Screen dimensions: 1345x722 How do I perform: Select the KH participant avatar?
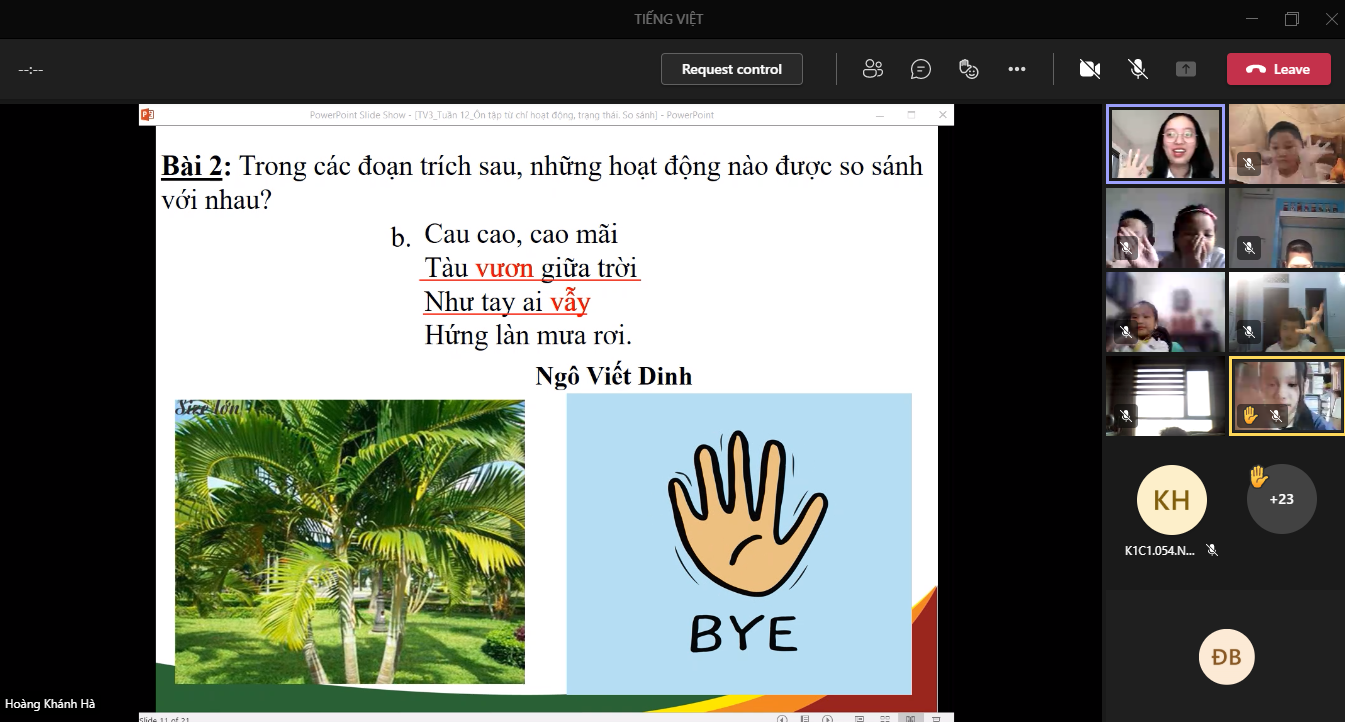pos(1171,499)
